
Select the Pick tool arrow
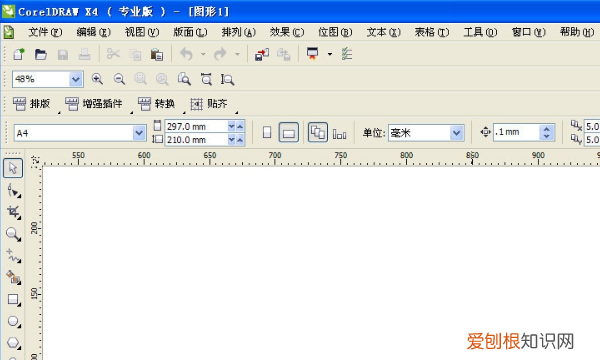13,168
